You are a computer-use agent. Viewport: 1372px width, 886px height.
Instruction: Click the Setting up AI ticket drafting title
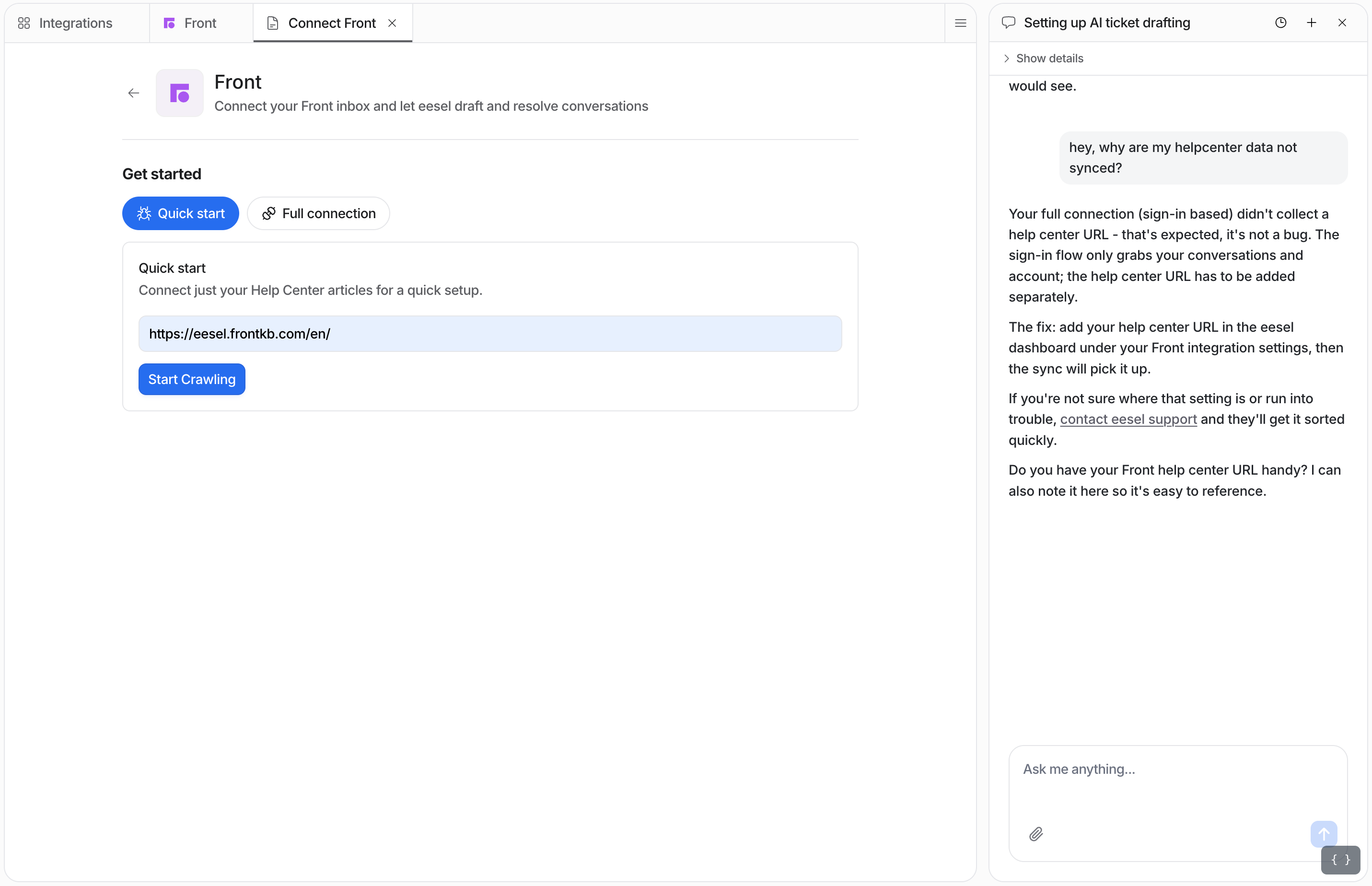click(x=1107, y=23)
